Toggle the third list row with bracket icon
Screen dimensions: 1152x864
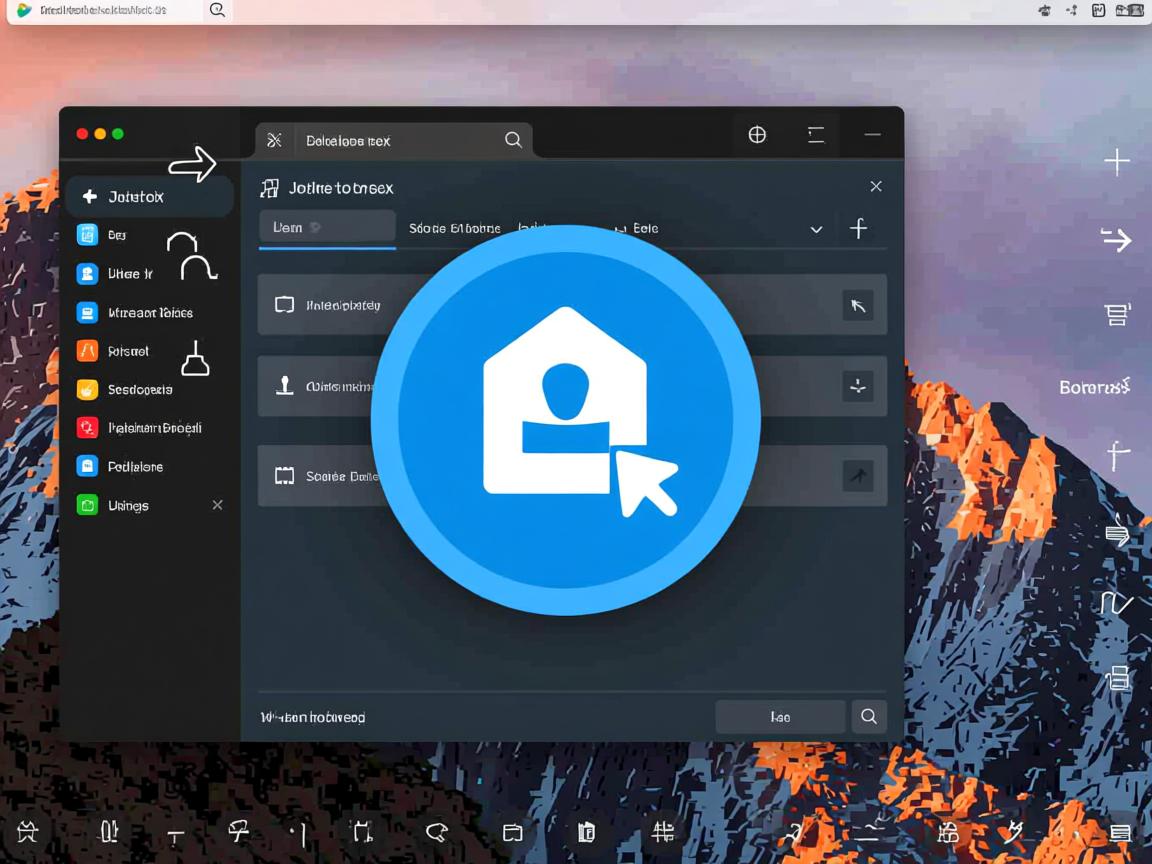click(330, 475)
